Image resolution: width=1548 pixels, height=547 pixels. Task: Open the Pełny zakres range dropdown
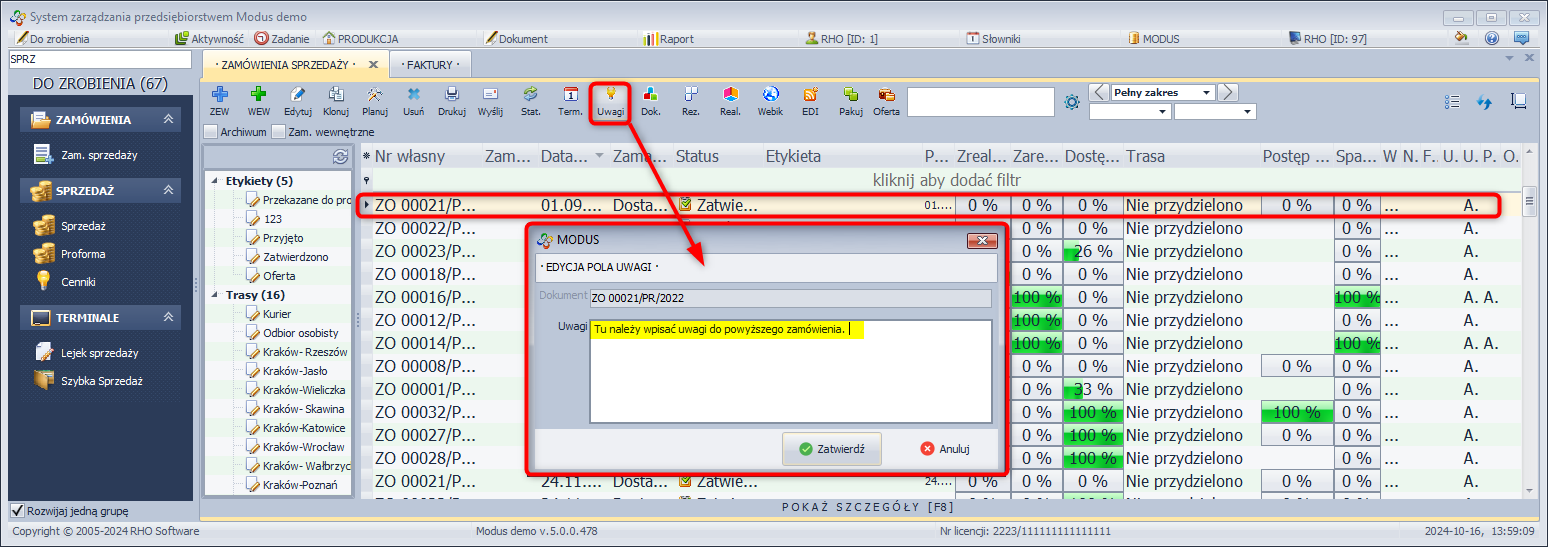pos(1208,93)
